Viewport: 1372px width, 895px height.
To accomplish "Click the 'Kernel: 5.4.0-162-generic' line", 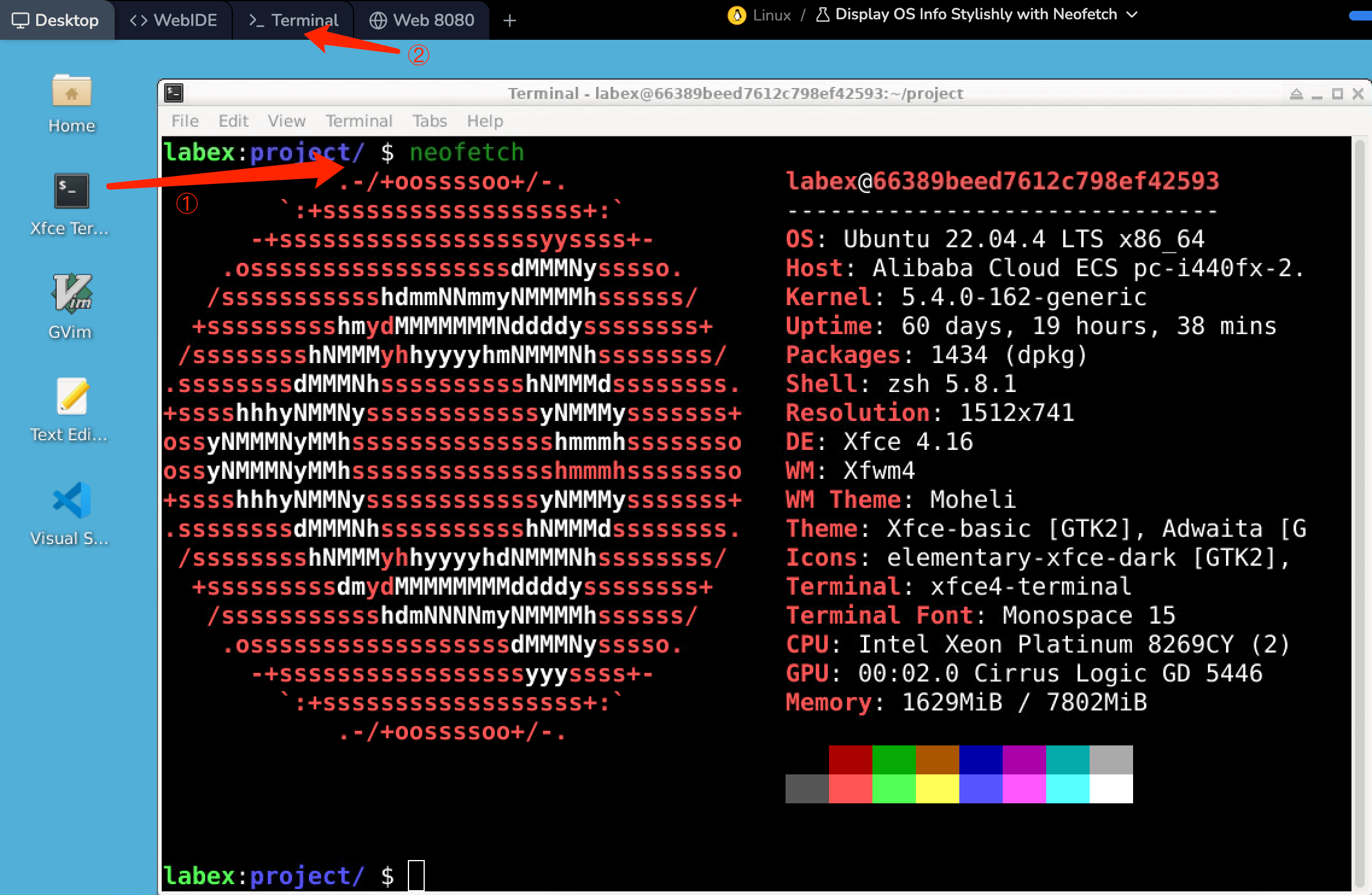I will [966, 297].
